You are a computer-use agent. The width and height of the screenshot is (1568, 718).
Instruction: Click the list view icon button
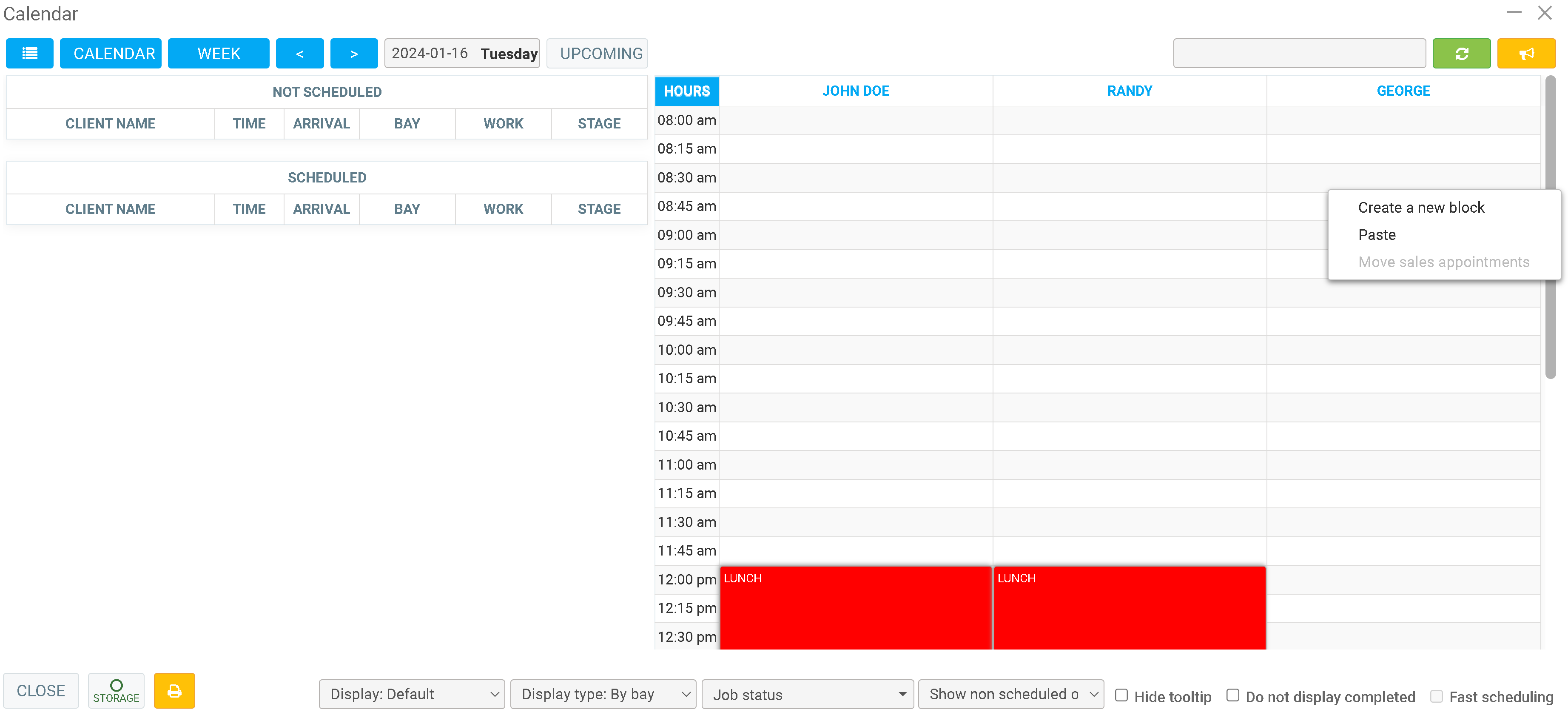click(x=29, y=54)
